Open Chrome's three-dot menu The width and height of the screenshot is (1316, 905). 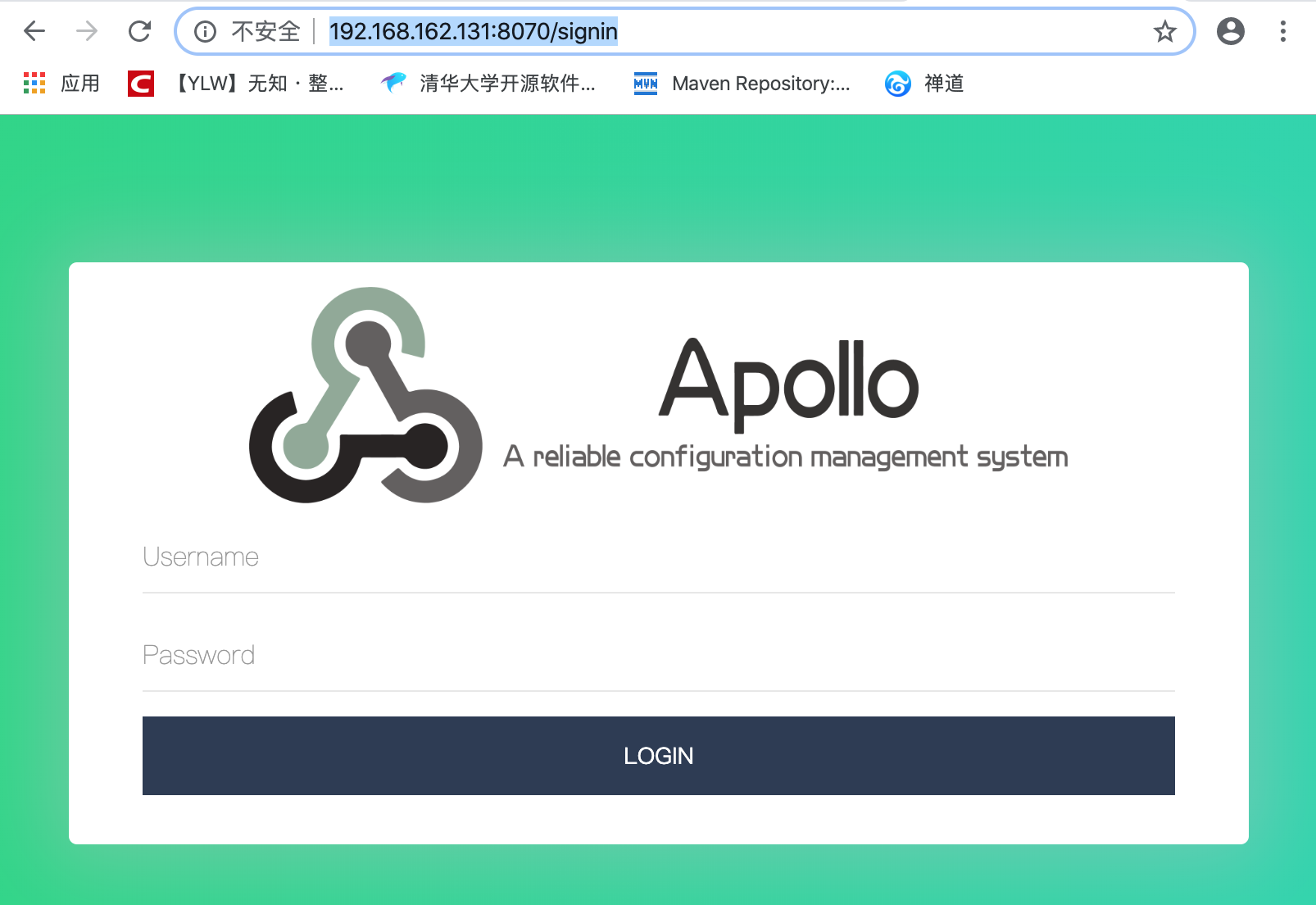[x=1282, y=31]
